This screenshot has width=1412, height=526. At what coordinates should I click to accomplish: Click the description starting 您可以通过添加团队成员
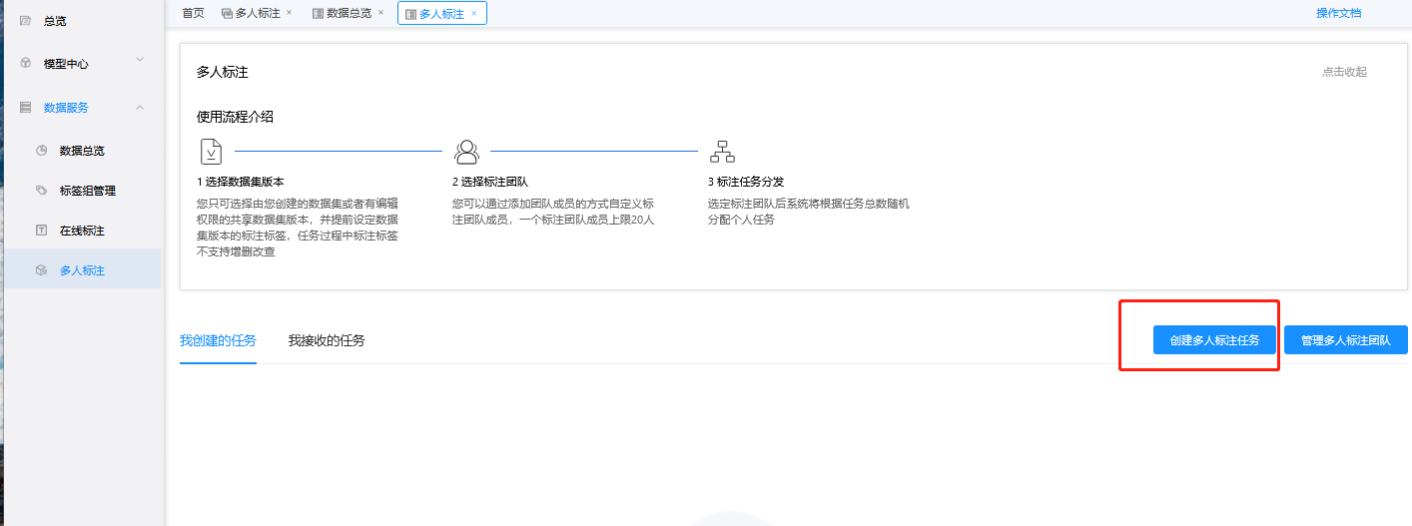(x=553, y=211)
